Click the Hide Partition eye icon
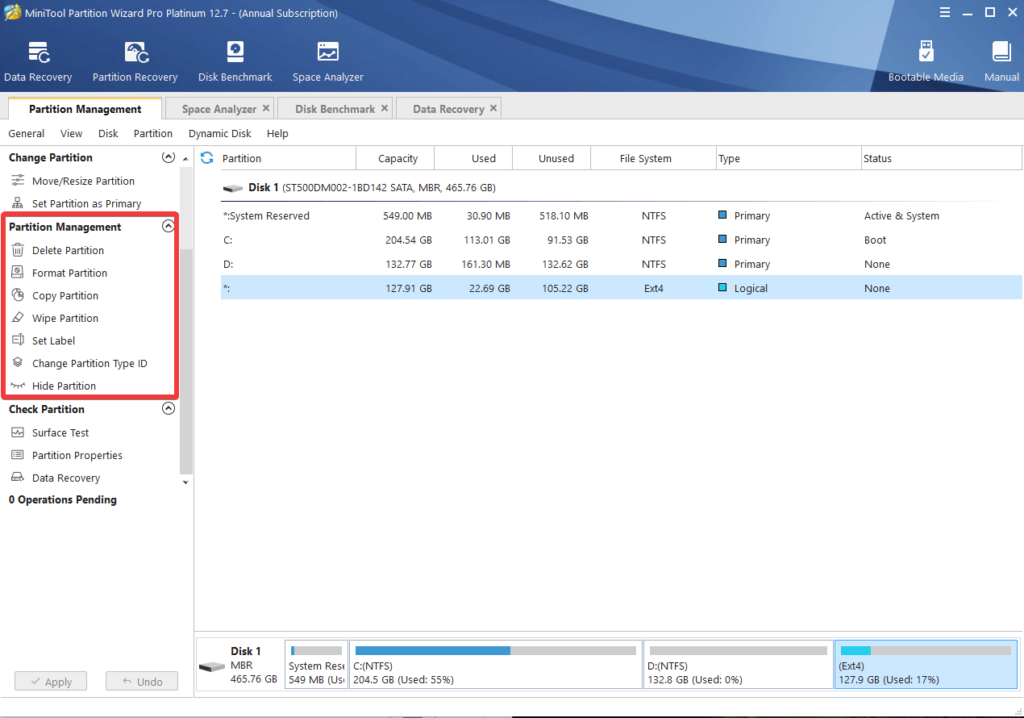This screenshot has height=718, width=1024. 18,385
